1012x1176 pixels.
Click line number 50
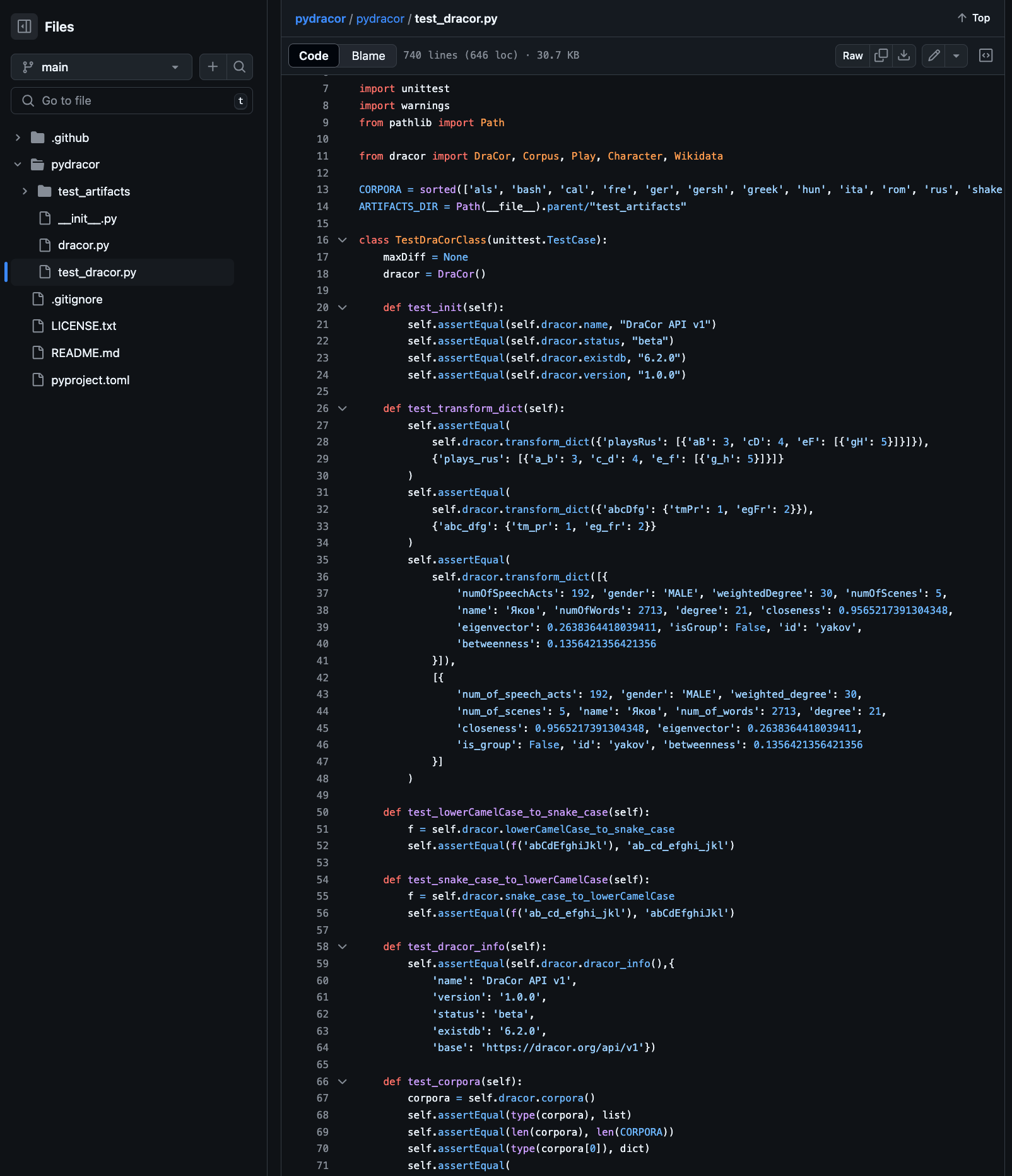(x=322, y=813)
